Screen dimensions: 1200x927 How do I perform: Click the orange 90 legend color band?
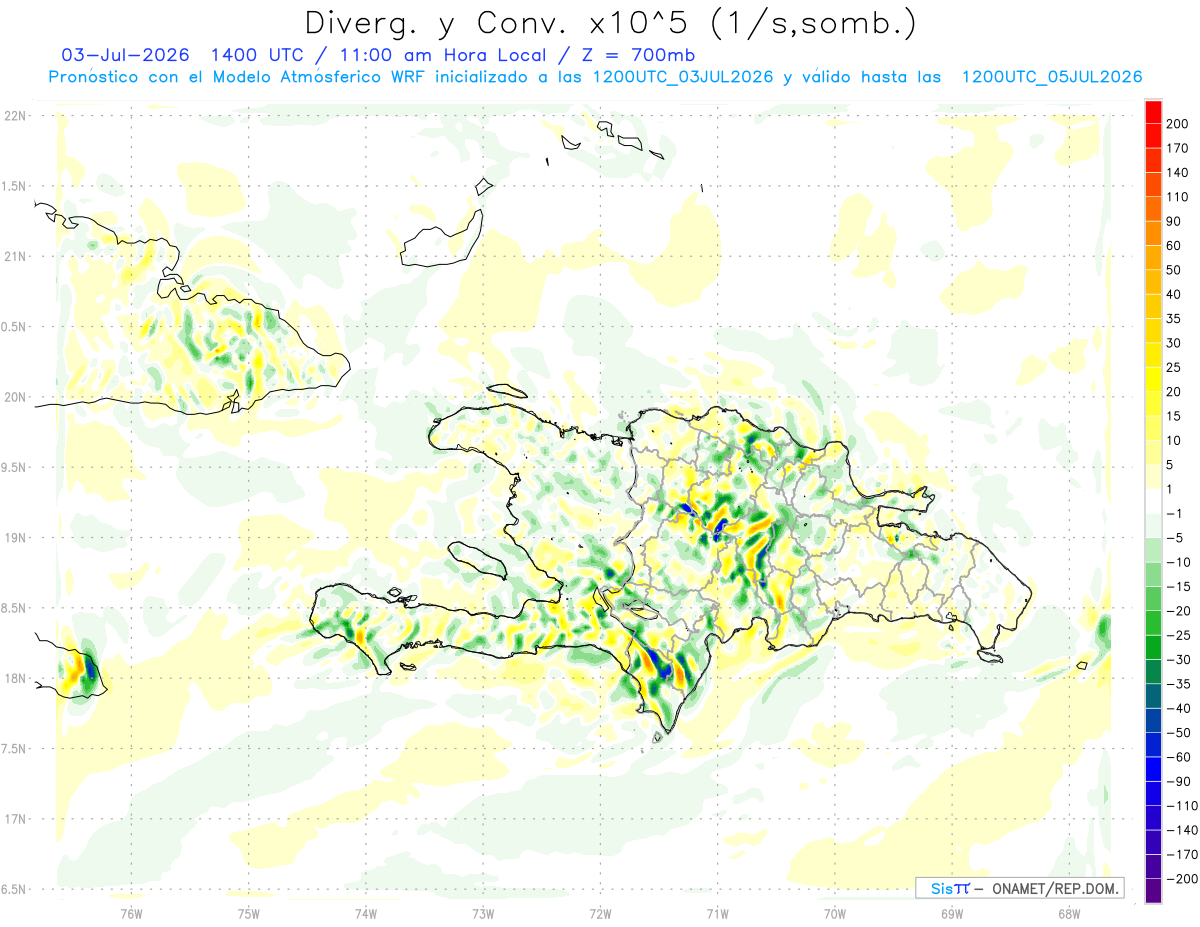pos(1153,209)
